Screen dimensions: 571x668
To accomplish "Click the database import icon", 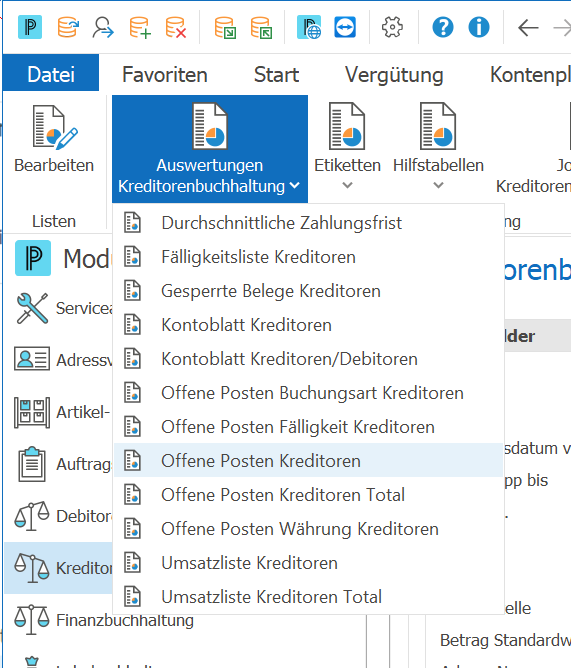I will 225,27.
